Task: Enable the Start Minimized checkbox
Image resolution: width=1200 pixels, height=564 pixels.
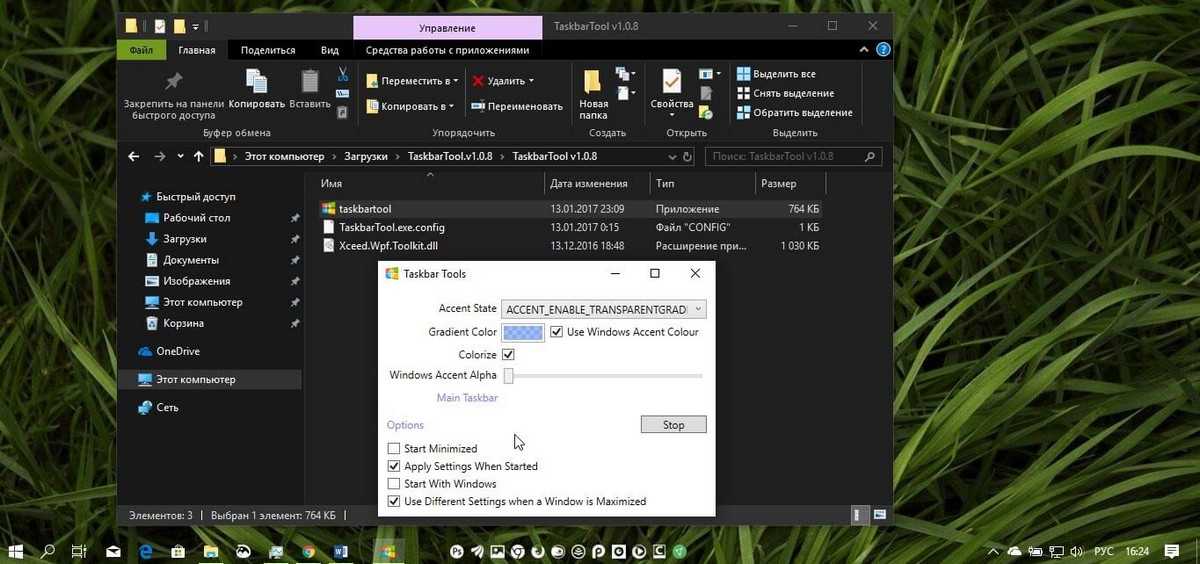Action: click(394, 449)
